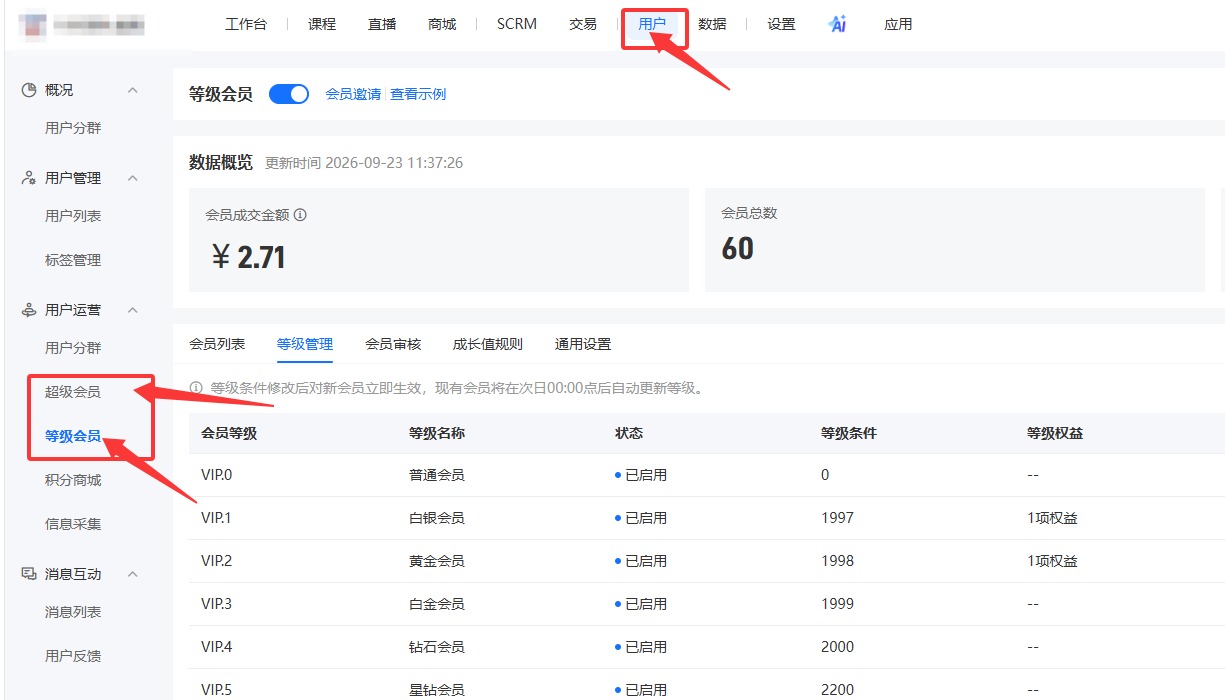Toggle the 等级会员 switch off
Viewport: 1225px width, 700px height.
coord(289,94)
